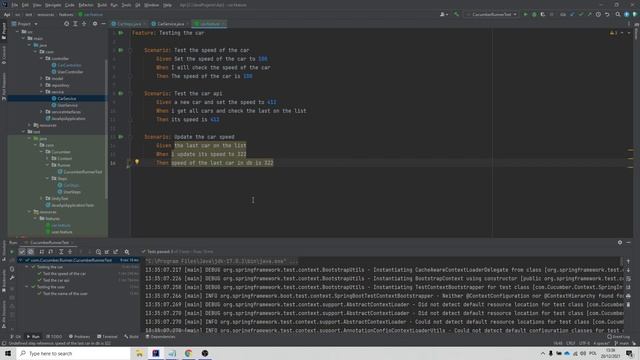Open Project panel settings gear

tap(95, 24)
